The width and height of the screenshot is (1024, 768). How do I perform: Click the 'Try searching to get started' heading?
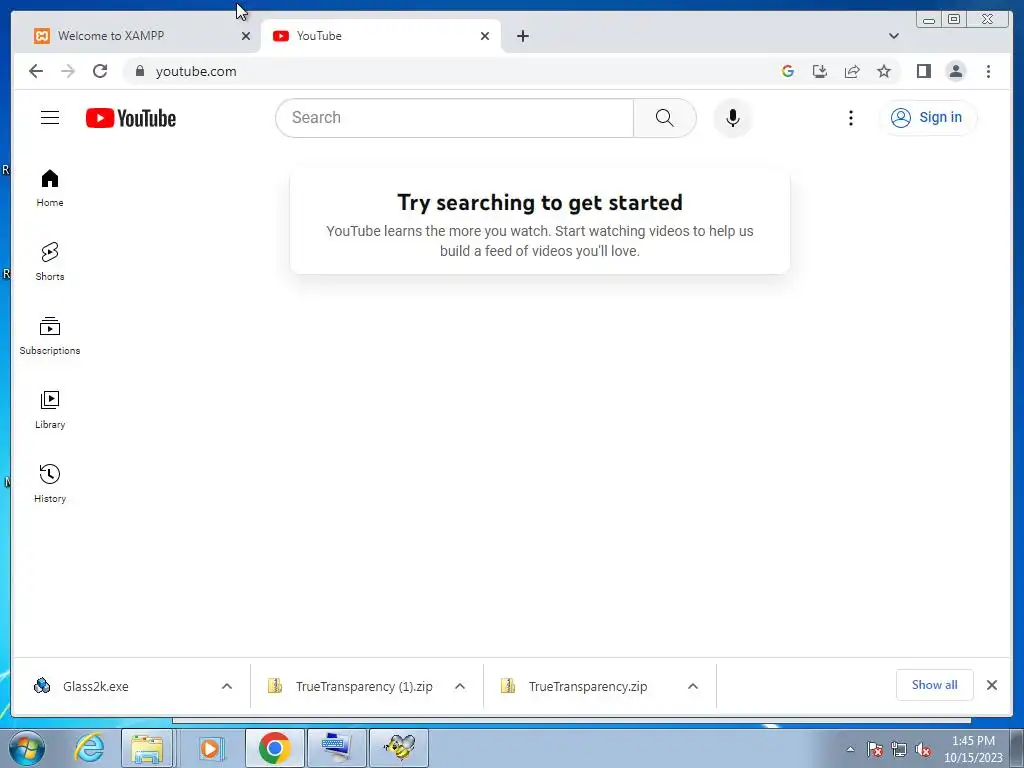539,202
